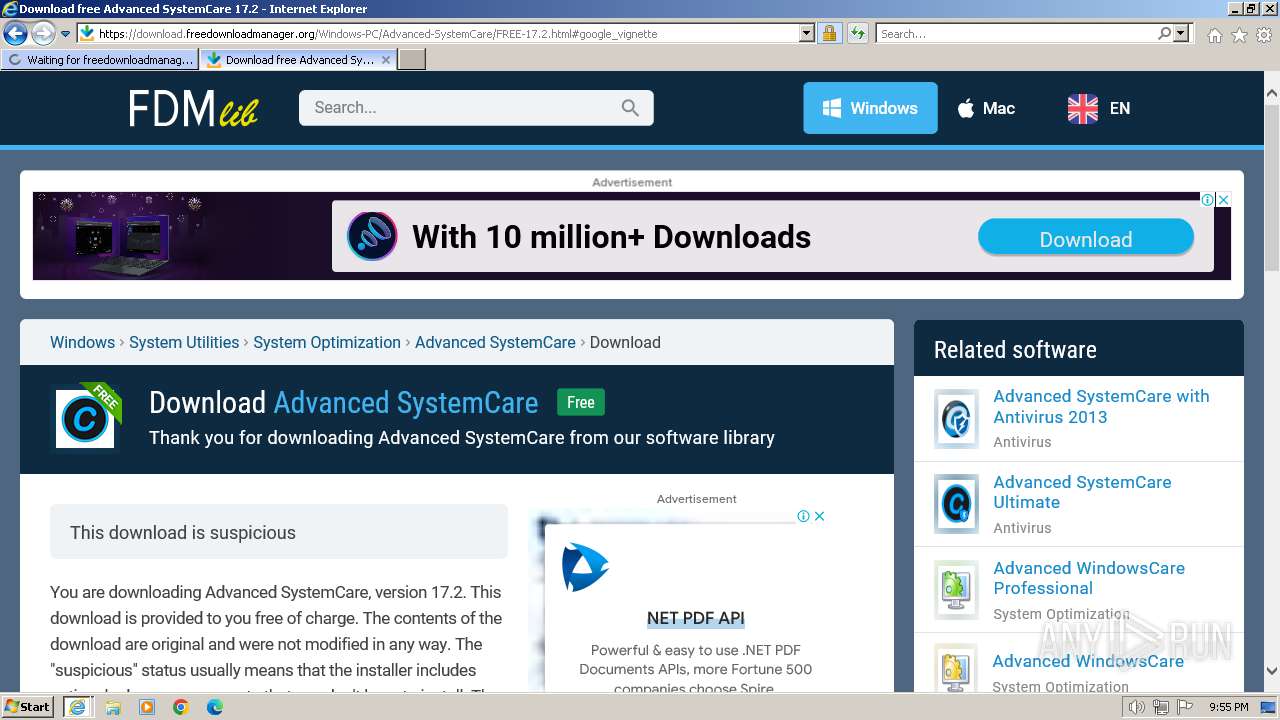This screenshot has width=1280, height=720.
Task: Close the top banner advertisement
Action: [1223, 199]
